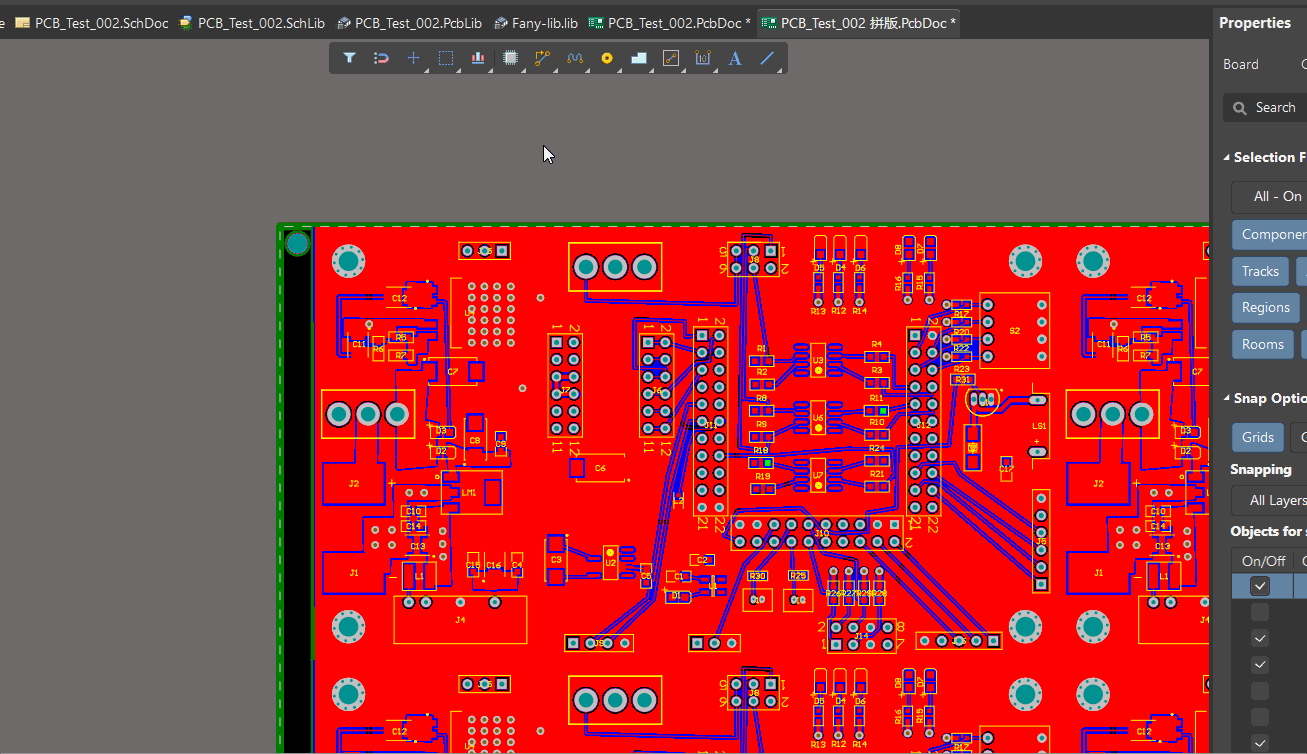Toggle the Grids snap option button
The height and width of the screenshot is (754, 1307).
(x=1258, y=437)
